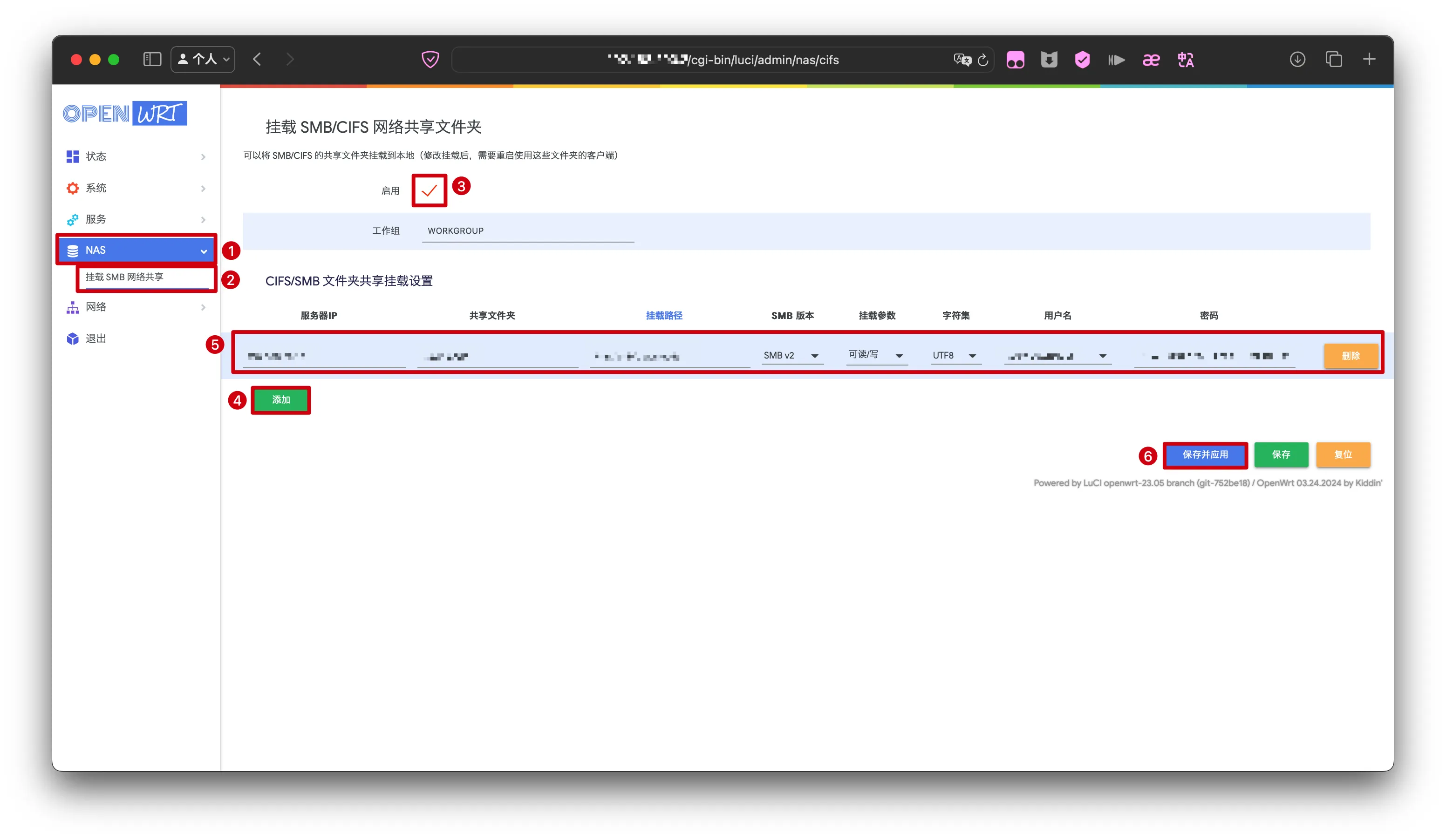Open the tab overview icon
The height and width of the screenshot is (840, 1446).
click(1334, 59)
